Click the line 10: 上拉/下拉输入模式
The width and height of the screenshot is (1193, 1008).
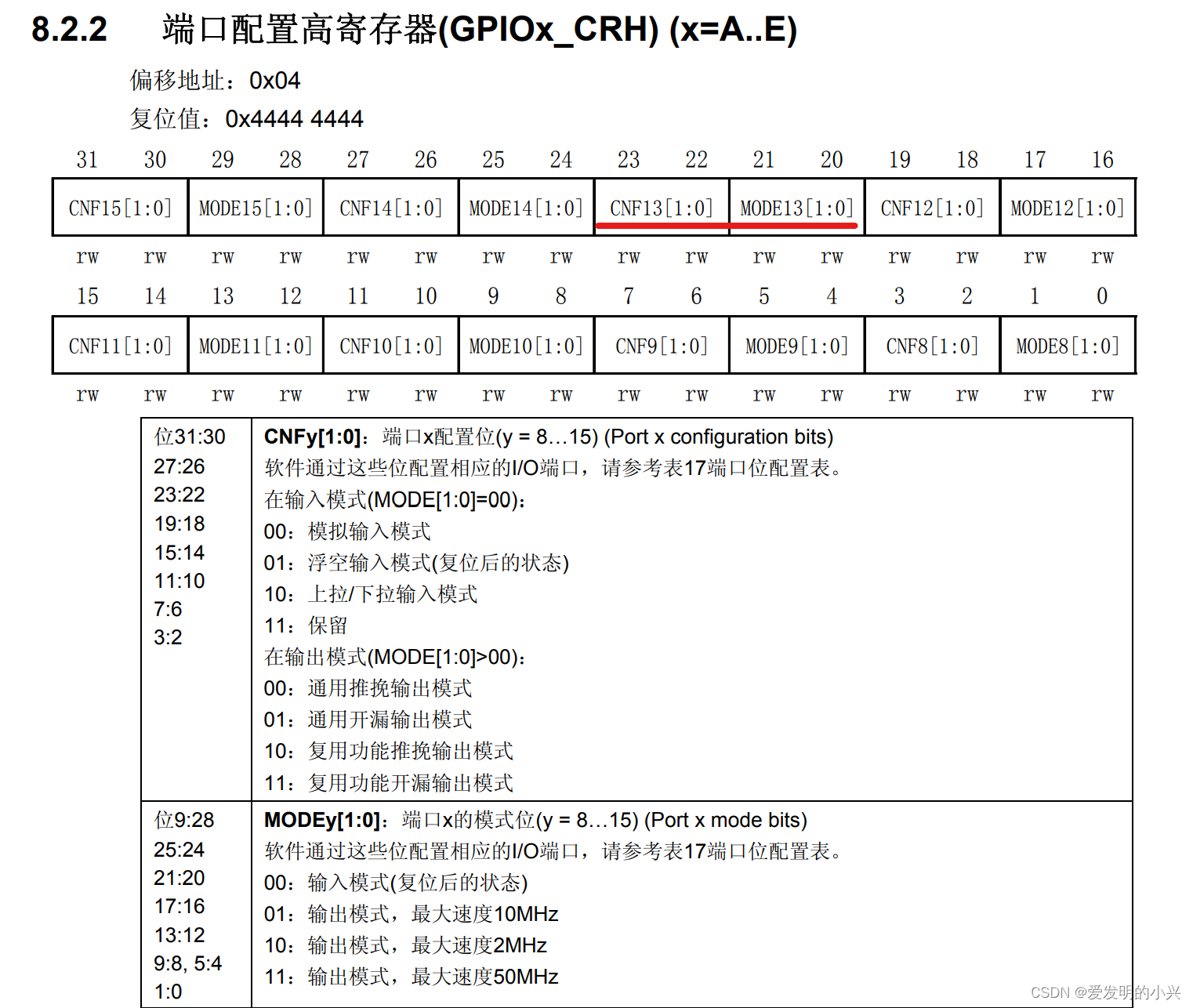coord(371,594)
